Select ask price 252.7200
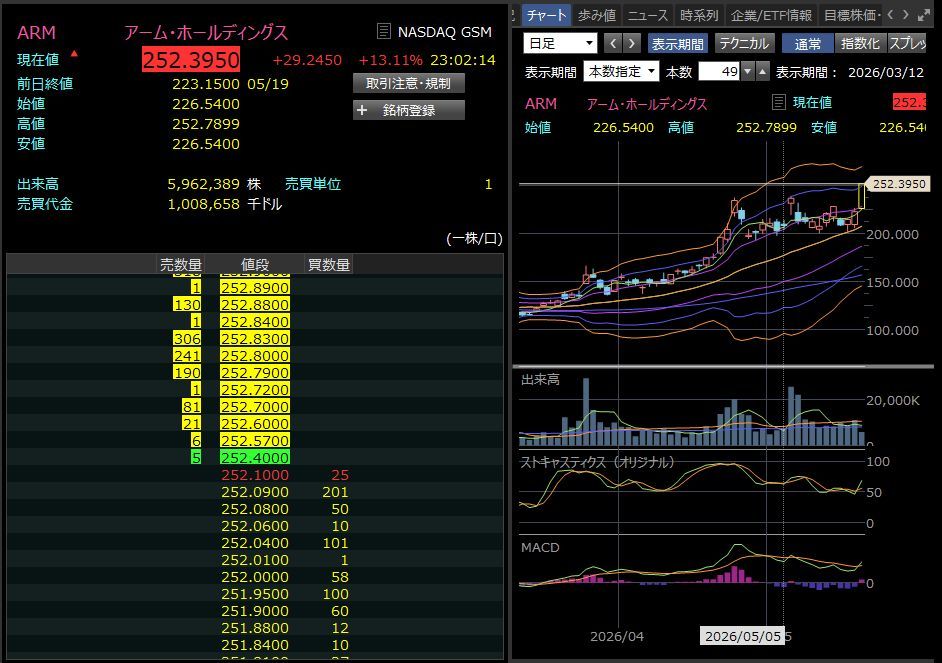This screenshot has width=942, height=663. pyautogui.click(x=255, y=390)
